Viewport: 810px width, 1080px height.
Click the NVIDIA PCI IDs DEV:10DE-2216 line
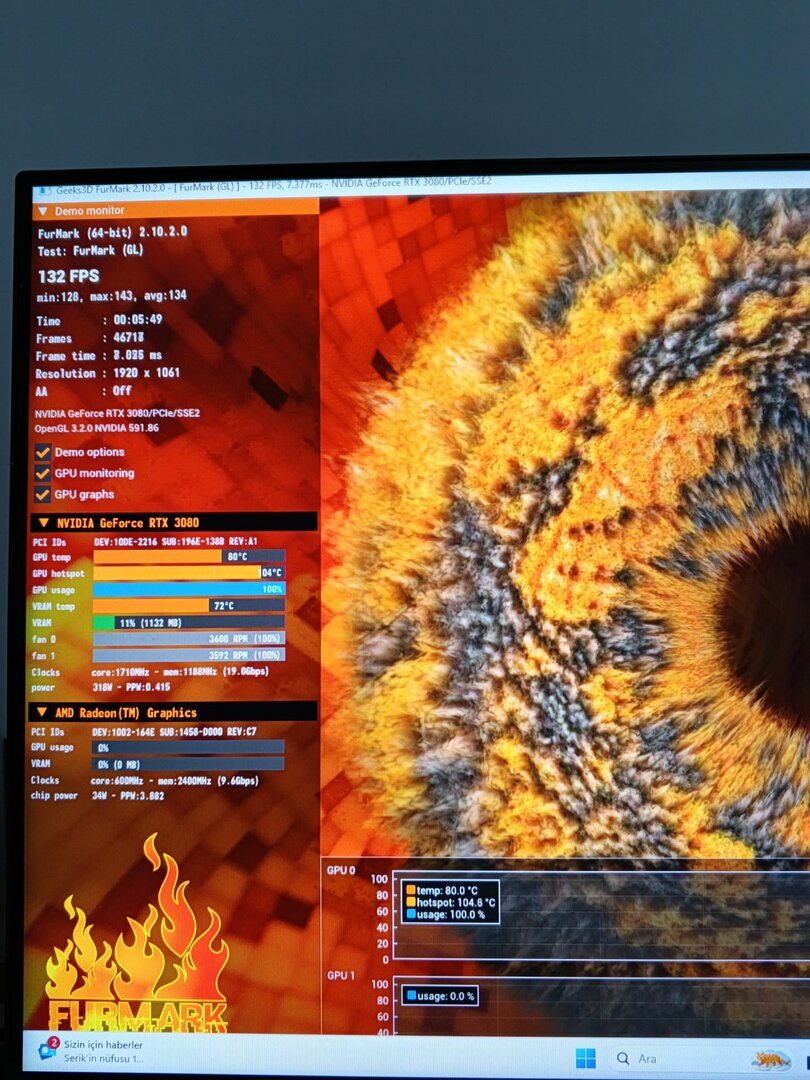(145, 541)
